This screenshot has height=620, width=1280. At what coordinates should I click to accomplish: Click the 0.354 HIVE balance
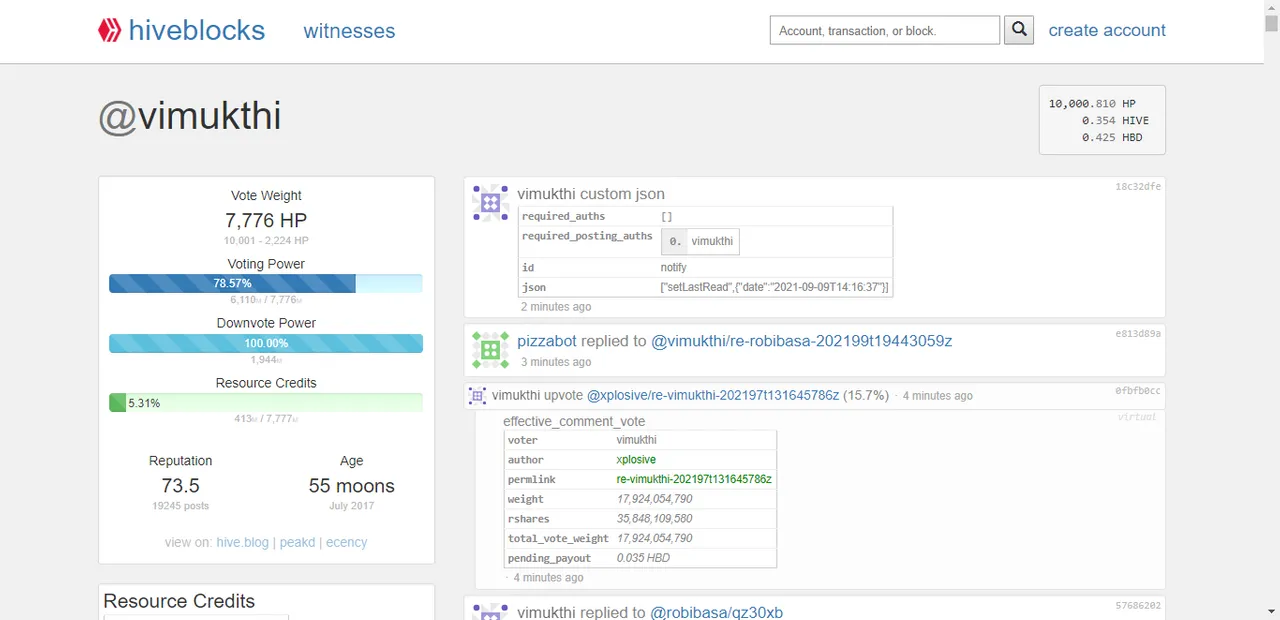tap(1115, 120)
